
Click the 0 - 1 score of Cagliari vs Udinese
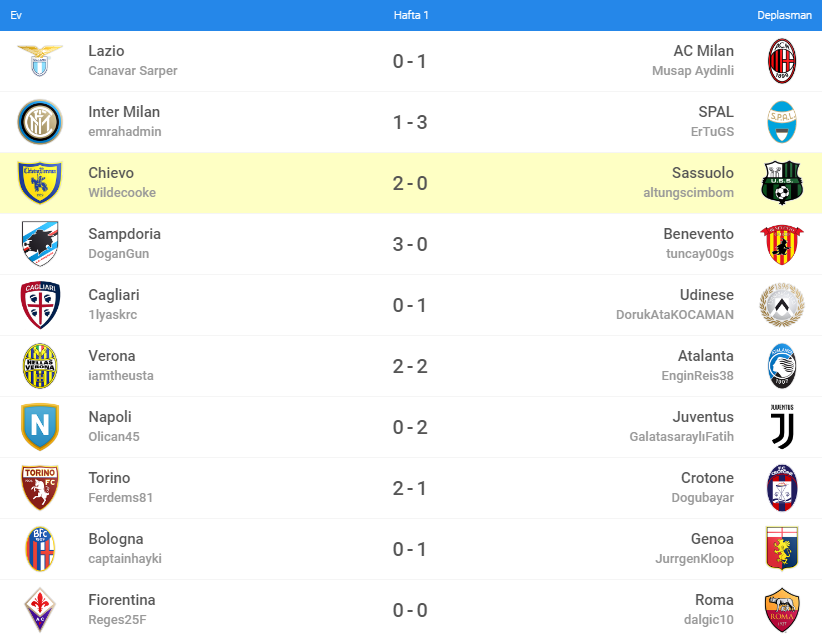coord(410,305)
